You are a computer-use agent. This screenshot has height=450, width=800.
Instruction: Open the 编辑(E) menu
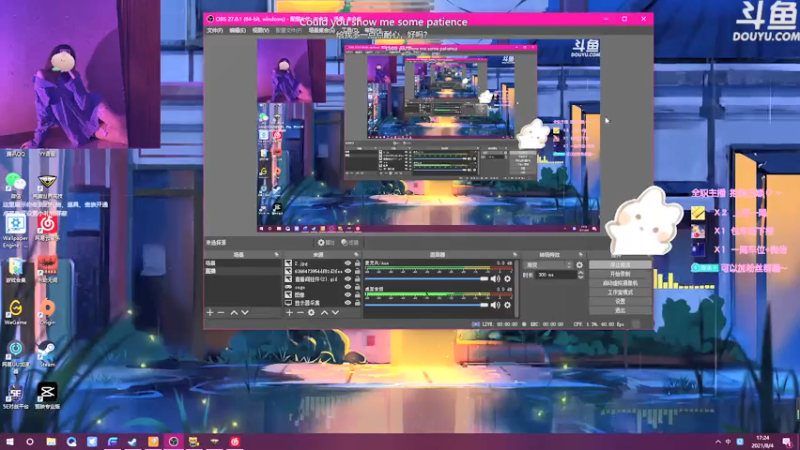click(237, 31)
